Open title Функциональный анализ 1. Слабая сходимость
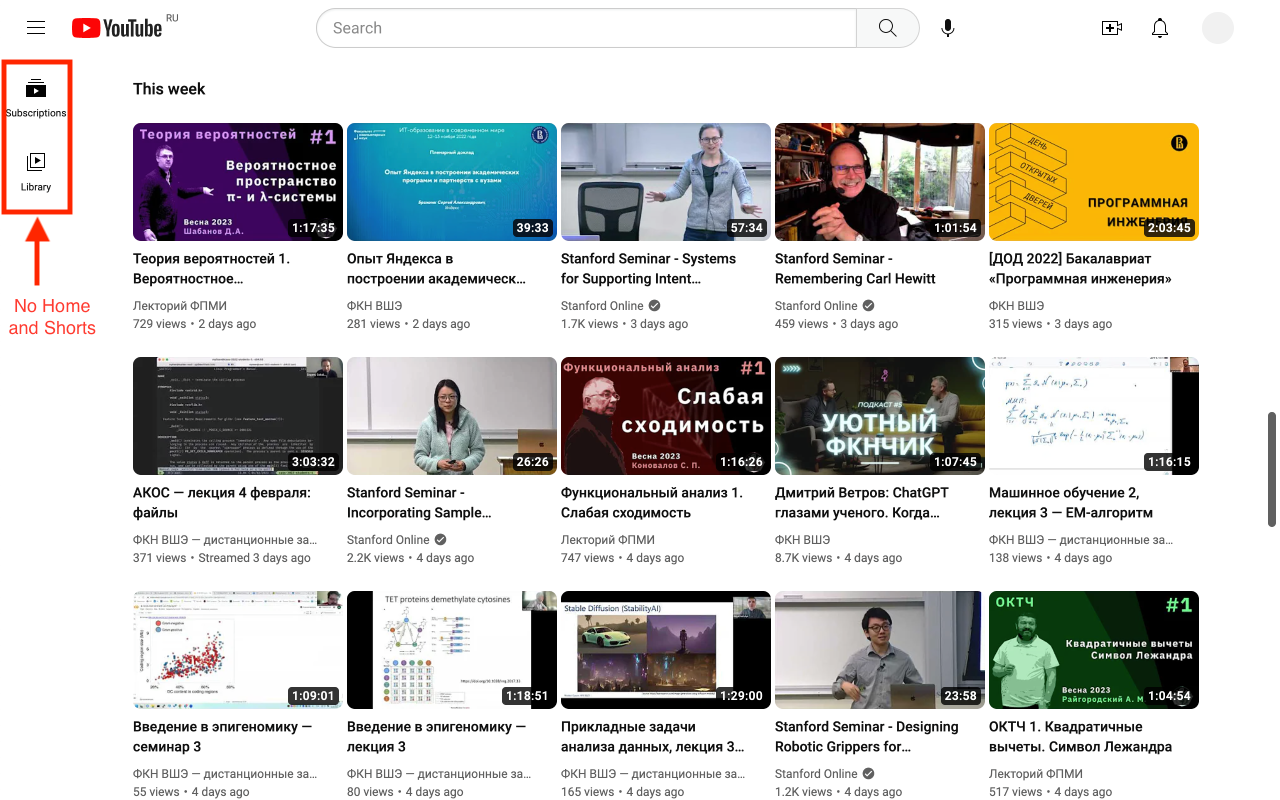Screen dimensions: 1280x800 tap(652, 502)
